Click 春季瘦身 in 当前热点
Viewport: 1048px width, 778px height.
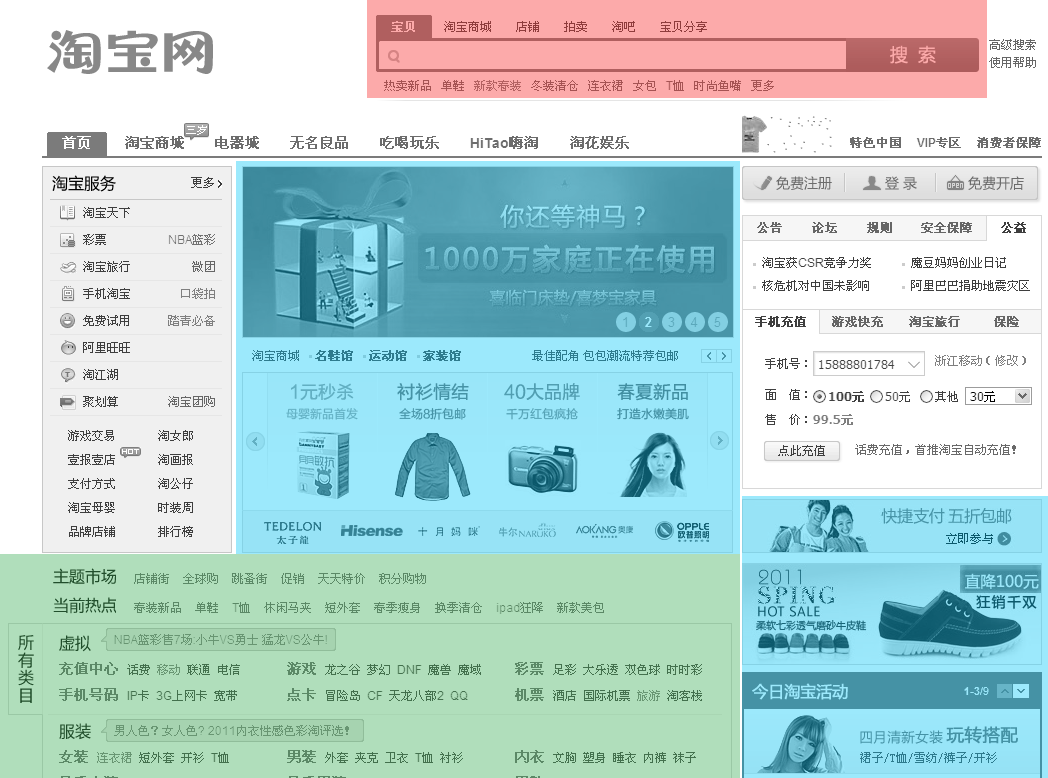pyautogui.click(x=396, y=608)
